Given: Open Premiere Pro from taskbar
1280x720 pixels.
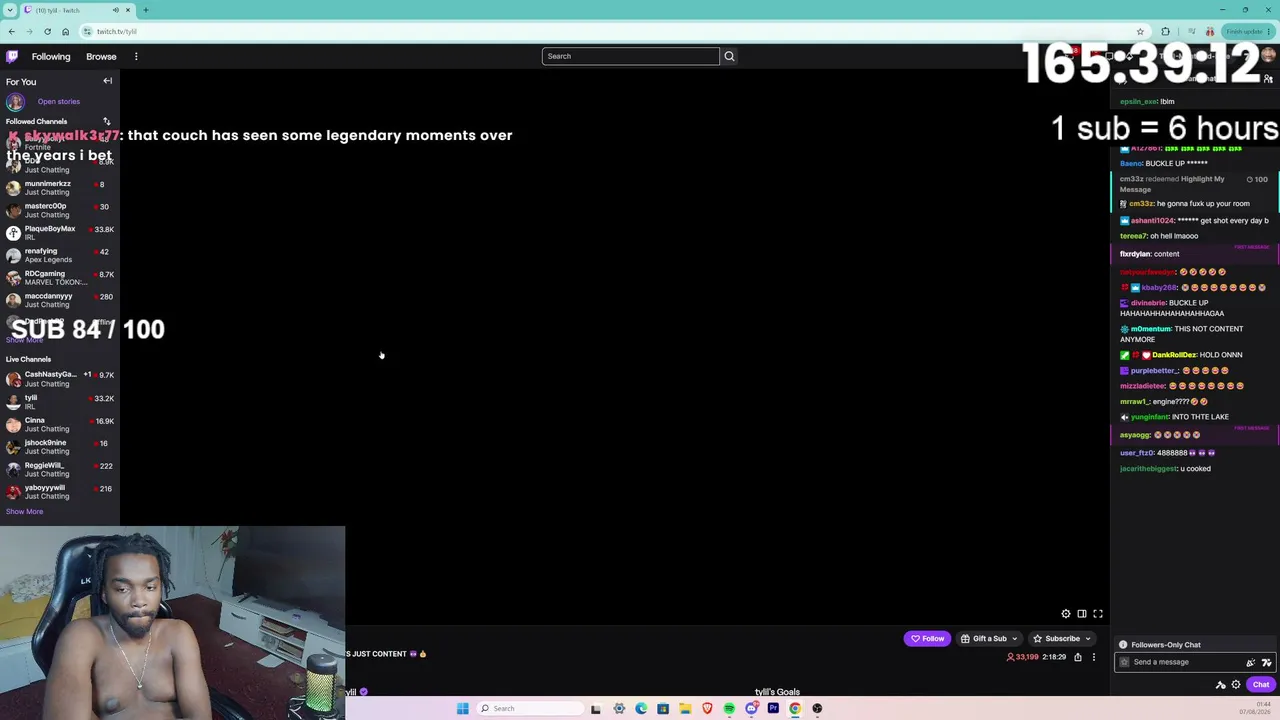Looking at the screenshot, I should pos(773,709).
